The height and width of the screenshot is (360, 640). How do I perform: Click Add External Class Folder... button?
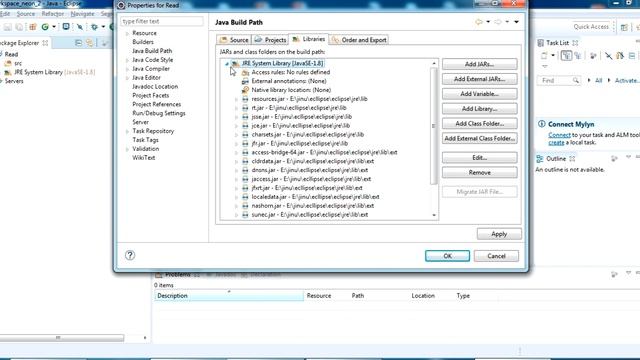480,138
